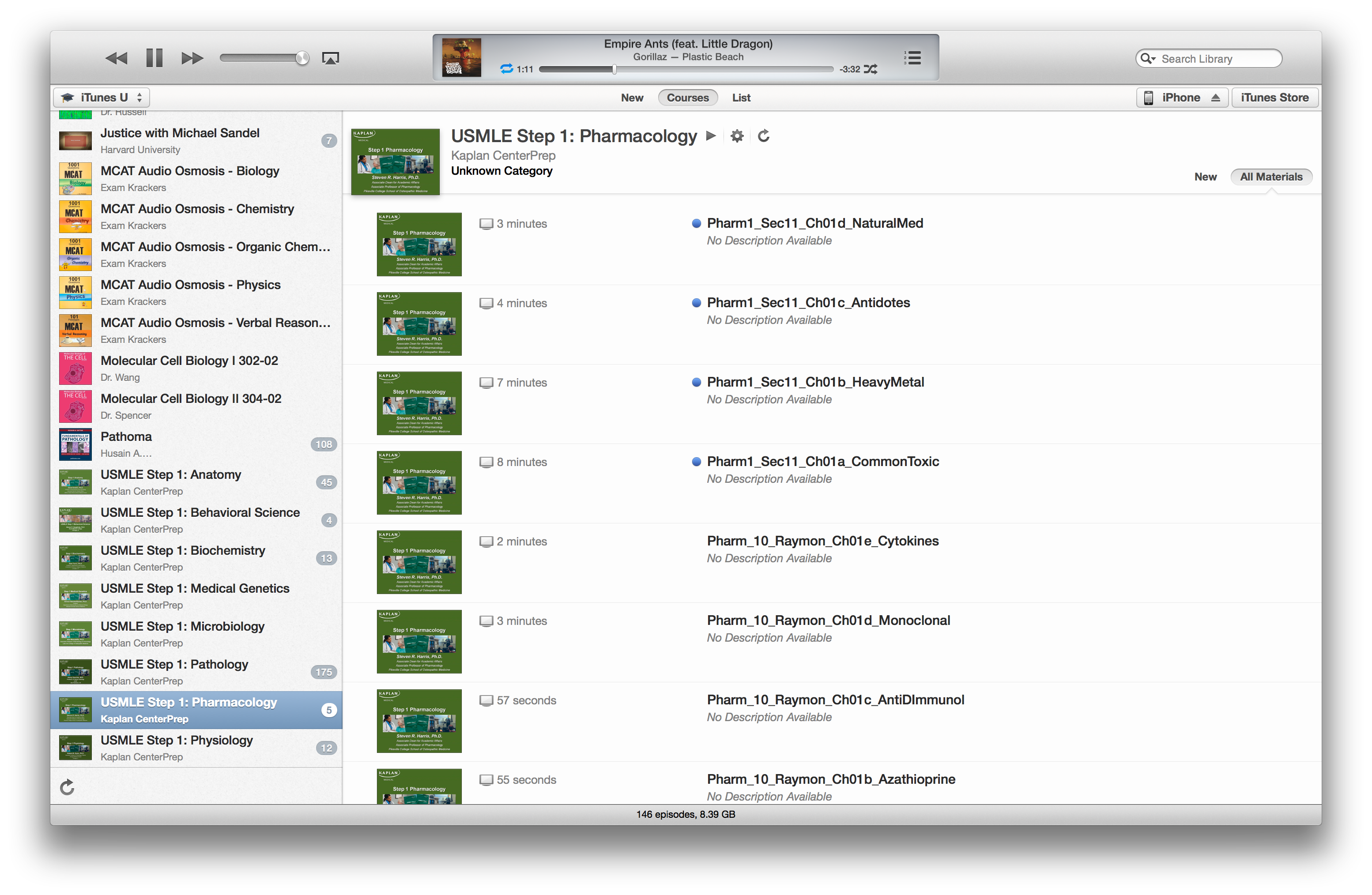Viewport: 1372px width, 895px height.
Task: Open the Up Next list icon
Action: (x=912, y=58)
